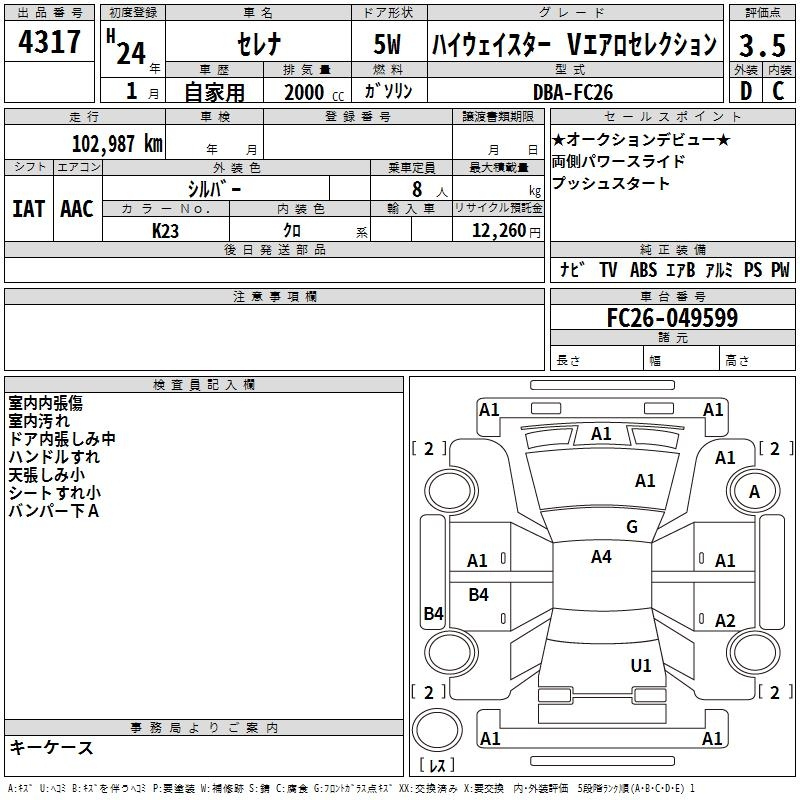
Task: Select the exterior color シルバー
Action: pyautogui.click(x=214, y=189)
